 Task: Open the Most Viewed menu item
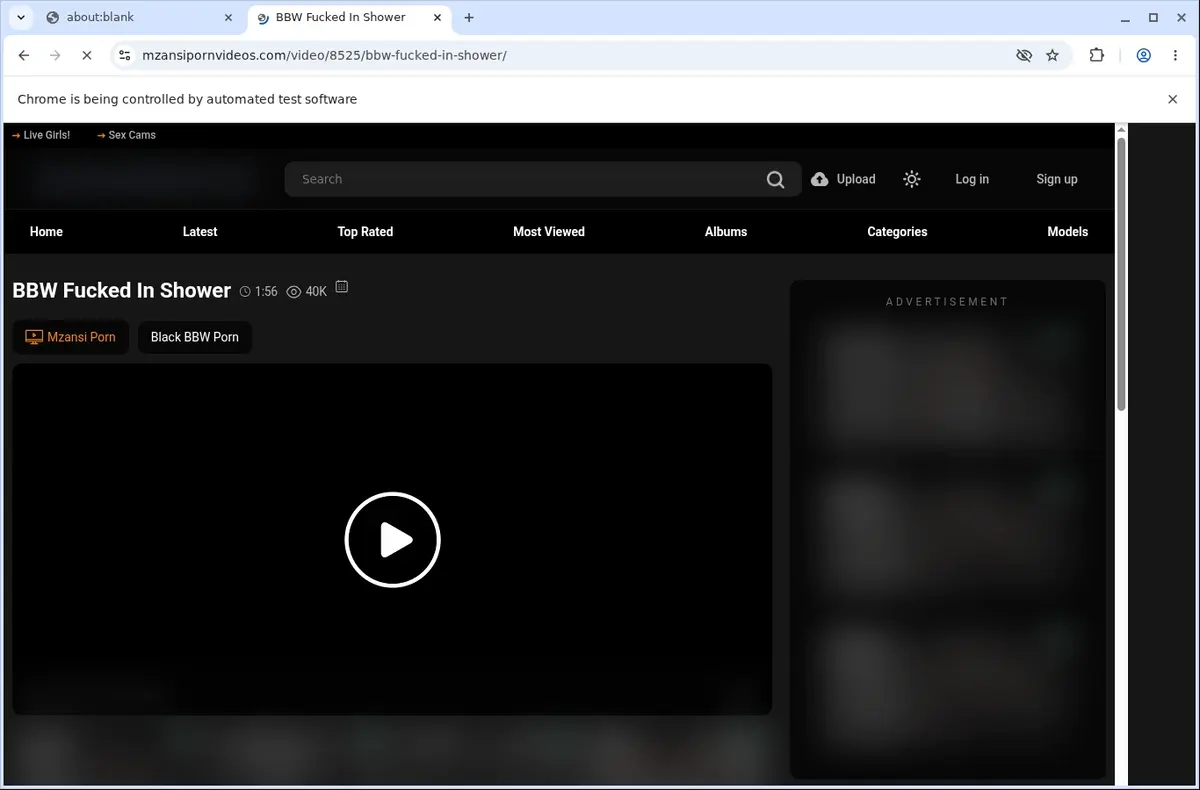coord(549,231)
